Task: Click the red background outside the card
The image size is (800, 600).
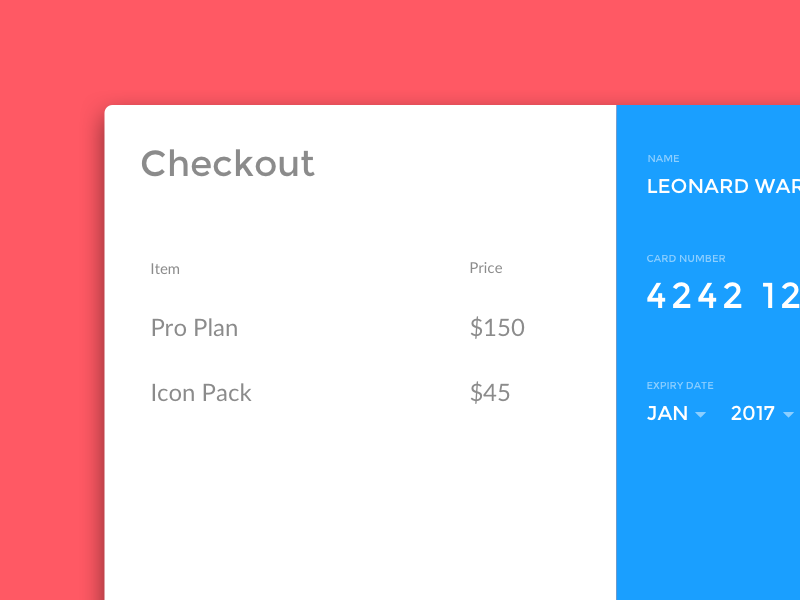Action: pos(50,300)
